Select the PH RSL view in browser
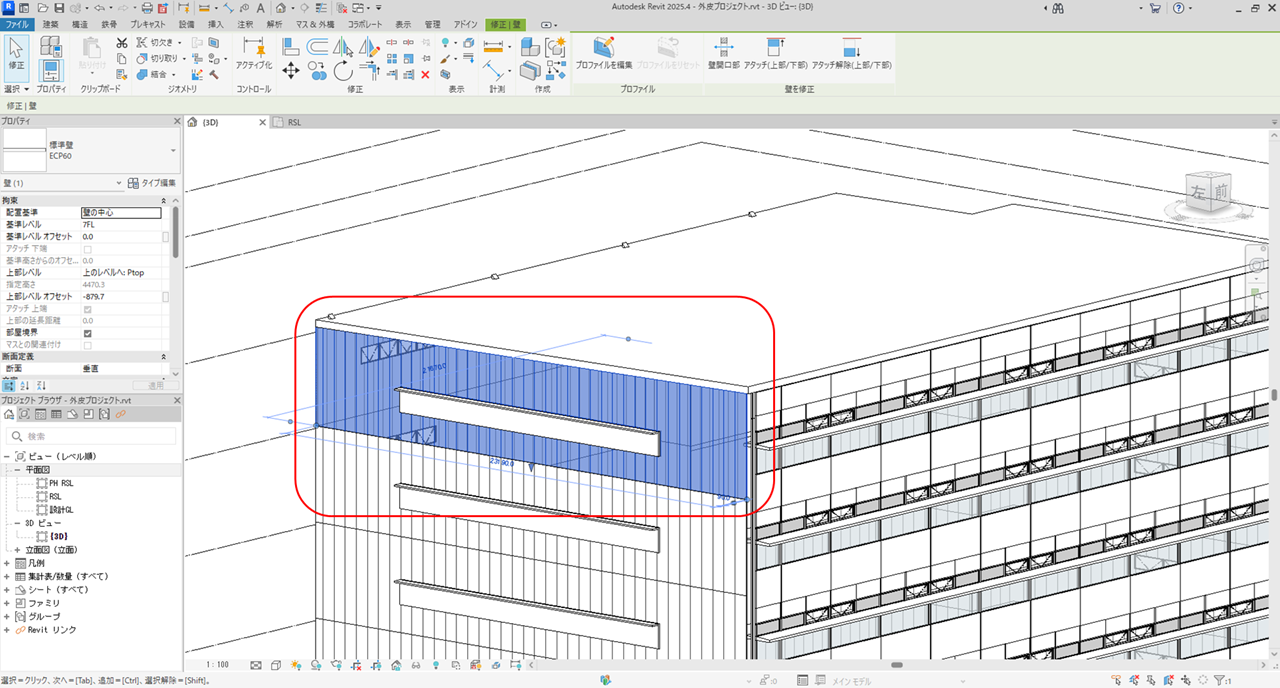This screenshot has height=688, width=1280. pos(61,483)
